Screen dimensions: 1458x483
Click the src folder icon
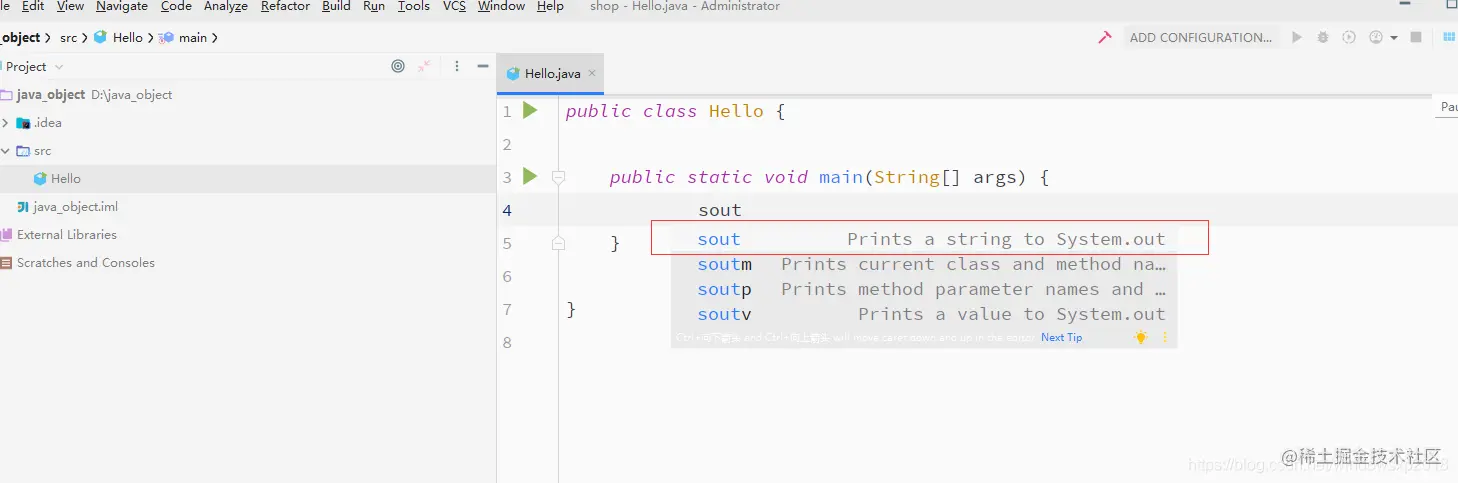click(x=23, y=151)
